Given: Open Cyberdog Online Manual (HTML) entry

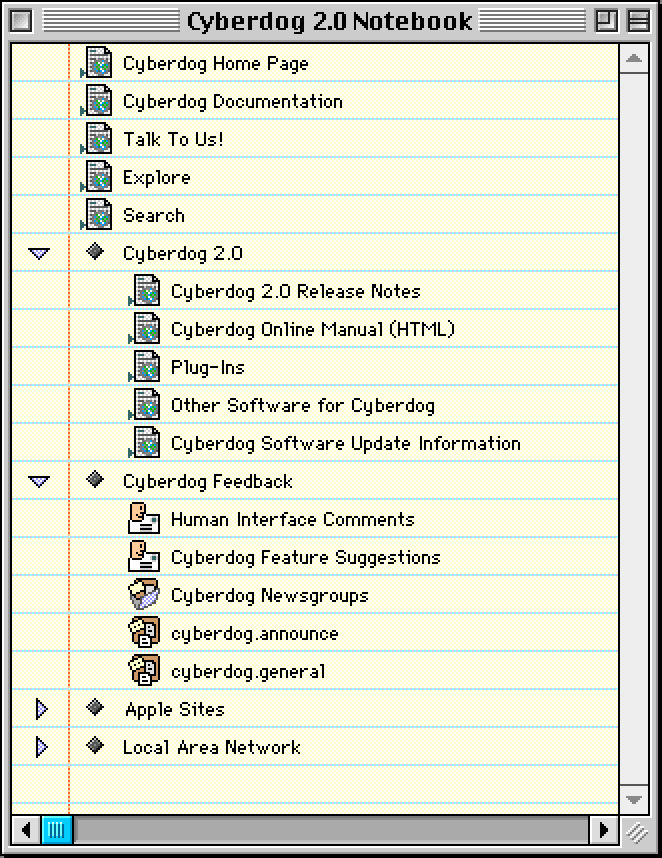Looking at the screenshot, I should [312, 330].
